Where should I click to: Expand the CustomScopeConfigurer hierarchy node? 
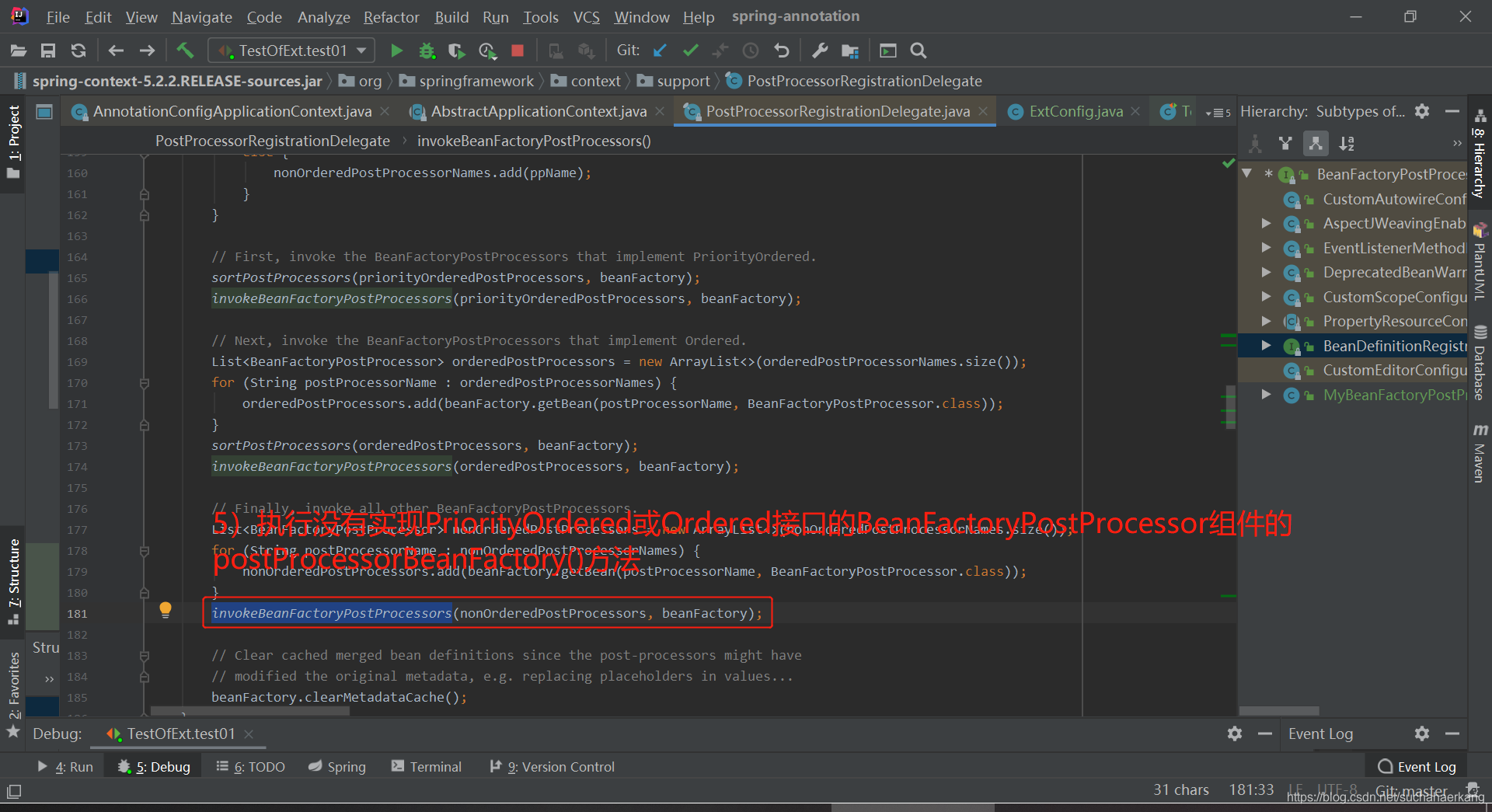tap(1266, 297)
